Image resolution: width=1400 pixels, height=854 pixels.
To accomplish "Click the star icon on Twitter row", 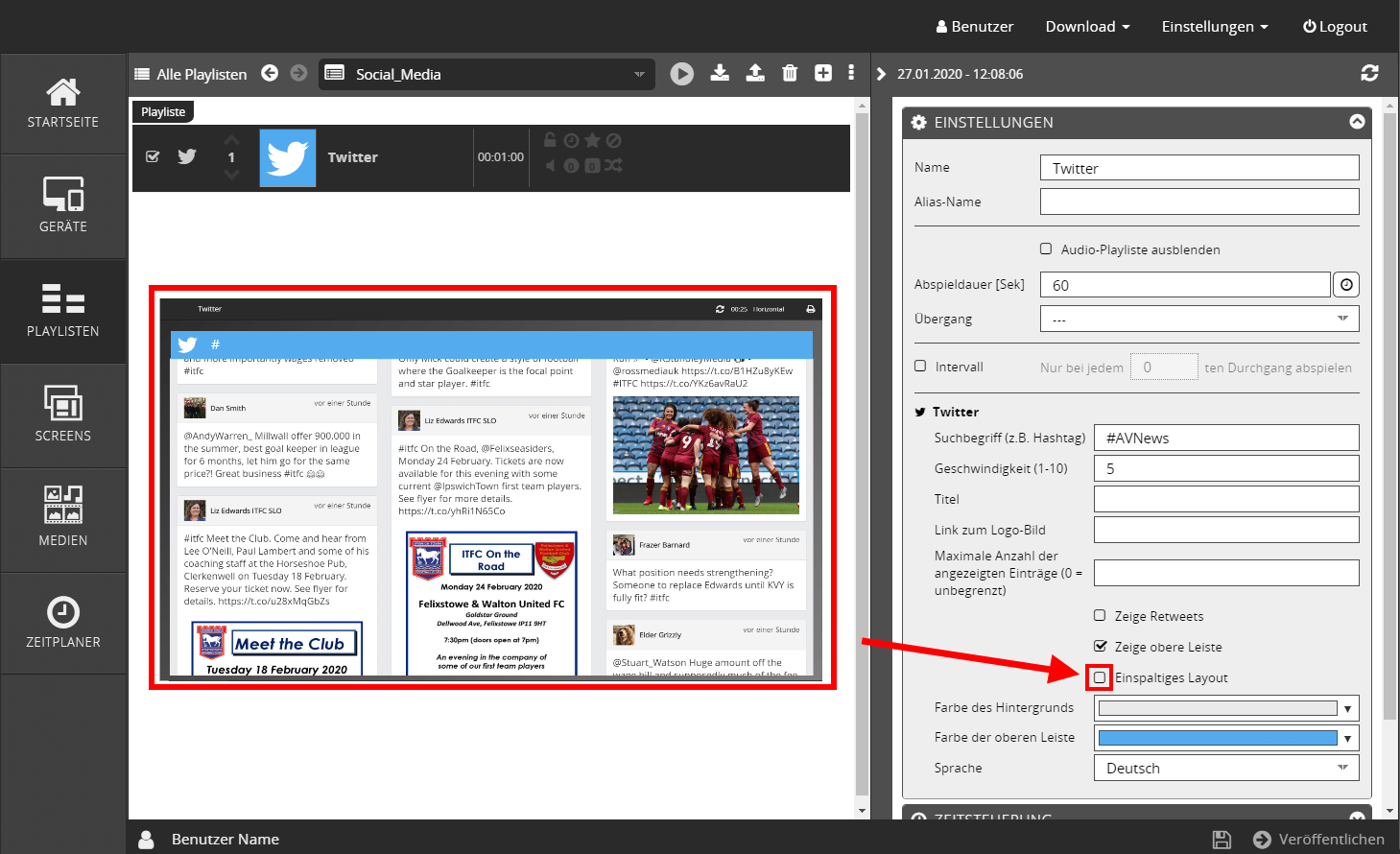I will [592, 140].
